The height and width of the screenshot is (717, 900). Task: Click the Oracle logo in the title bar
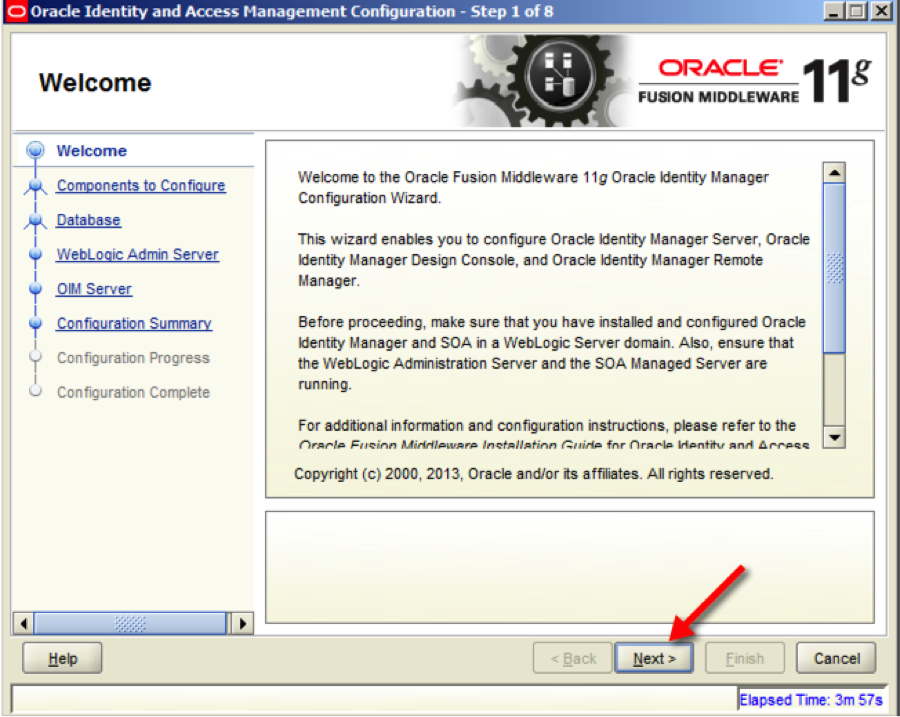point(17,10)
